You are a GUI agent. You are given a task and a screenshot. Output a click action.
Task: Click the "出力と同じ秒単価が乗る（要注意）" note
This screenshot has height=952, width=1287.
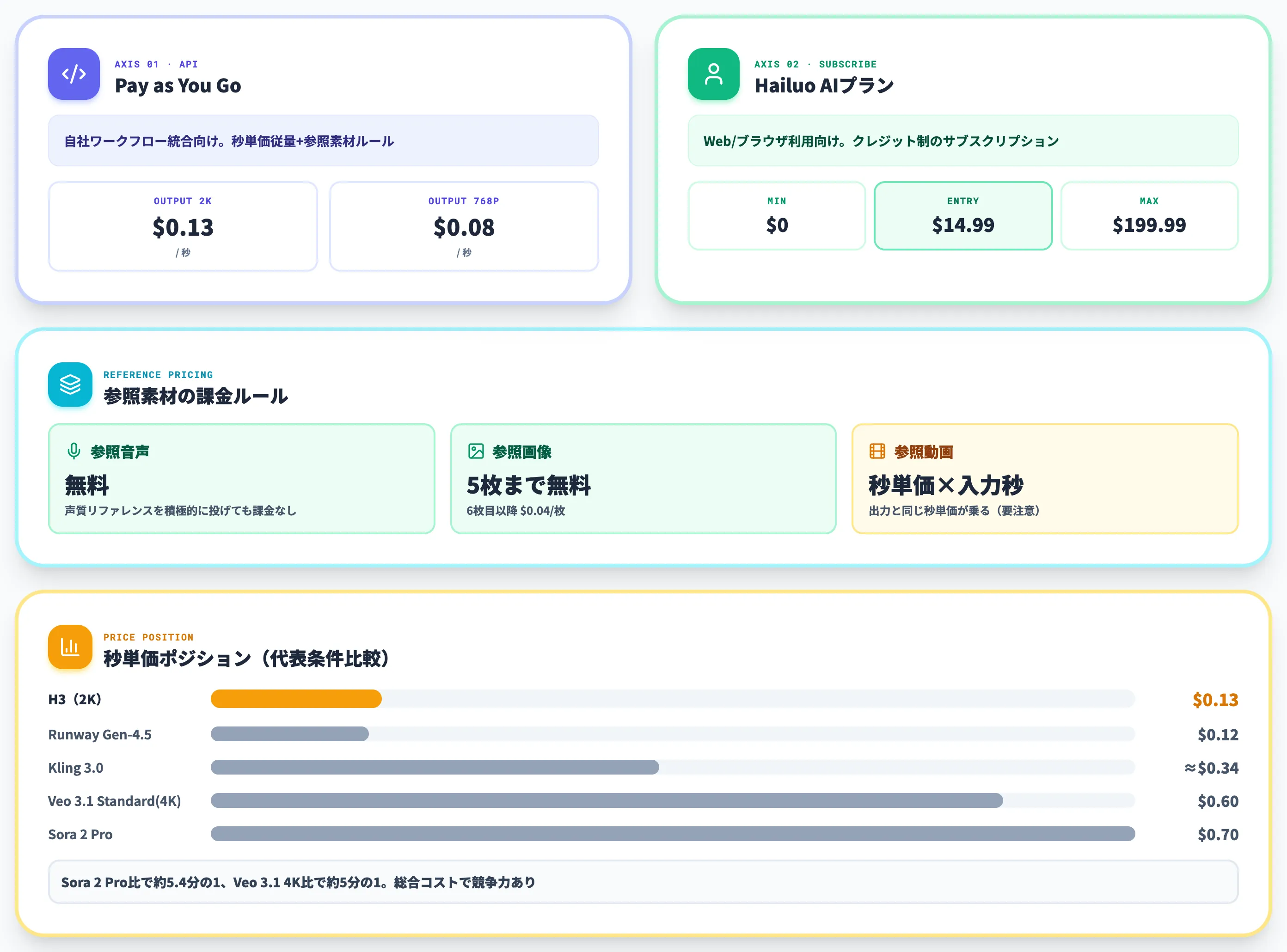coord(955,511)
